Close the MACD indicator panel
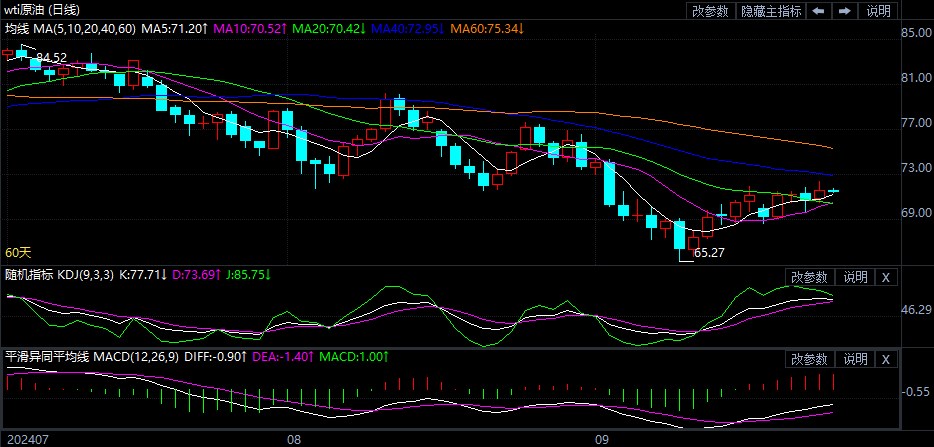The image size is (934, 447). pyautogui.click(x=887, y=359)
